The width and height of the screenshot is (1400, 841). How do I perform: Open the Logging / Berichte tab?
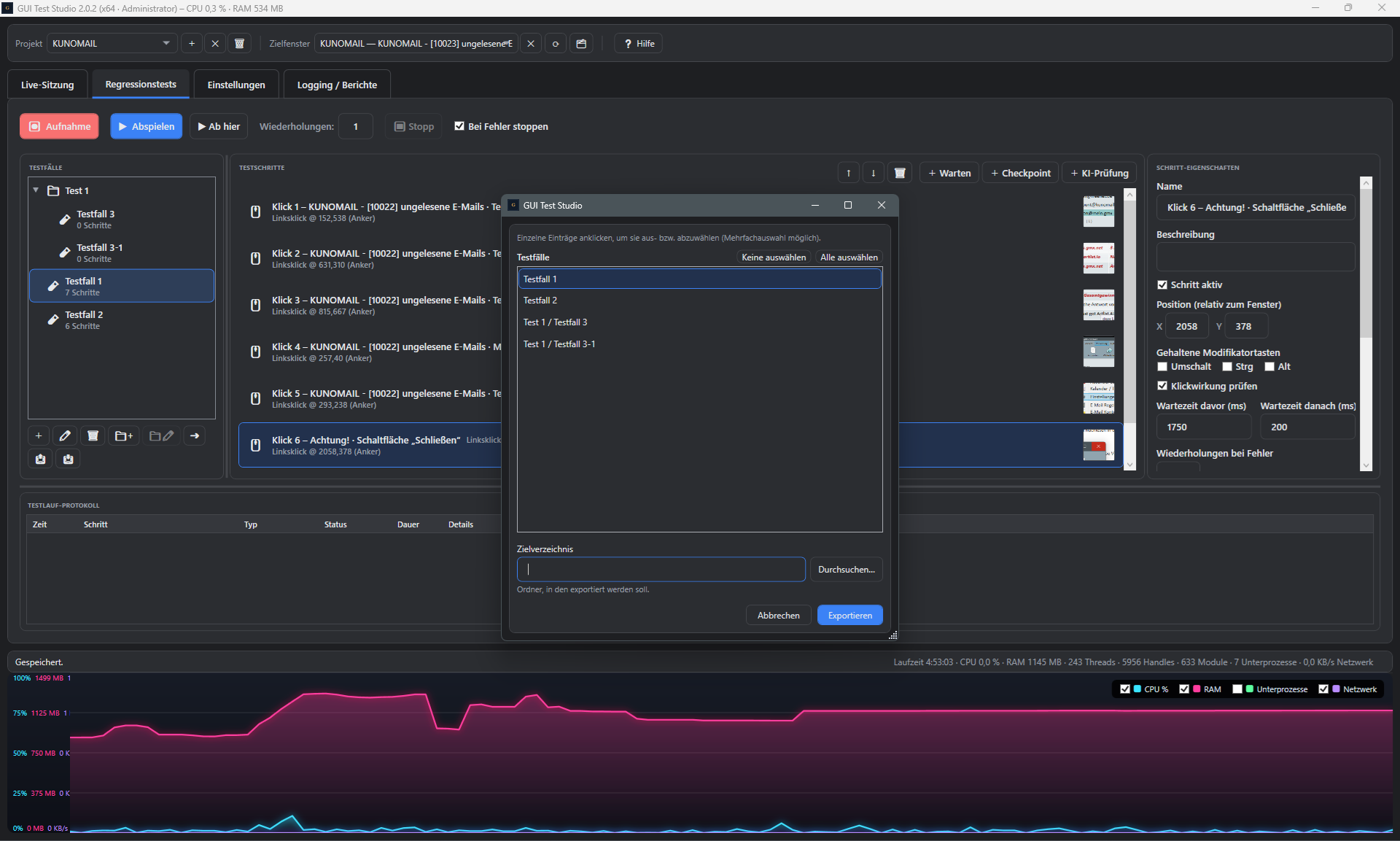[337, 85]
